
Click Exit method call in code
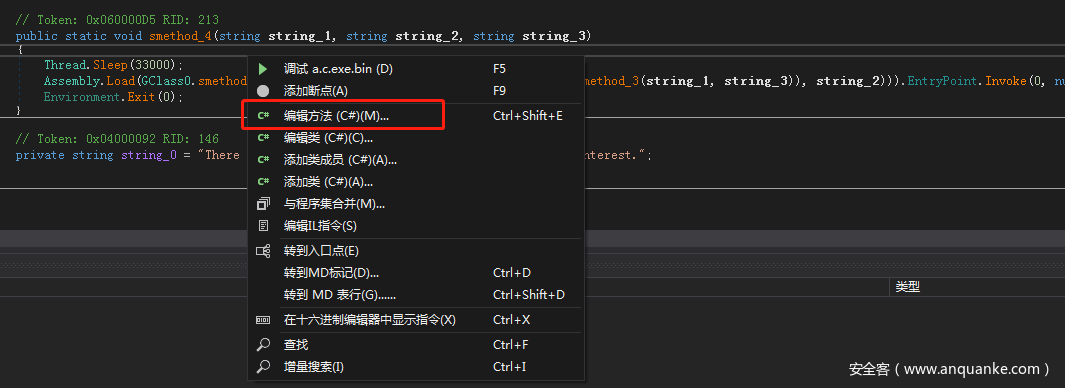[141, 96]
